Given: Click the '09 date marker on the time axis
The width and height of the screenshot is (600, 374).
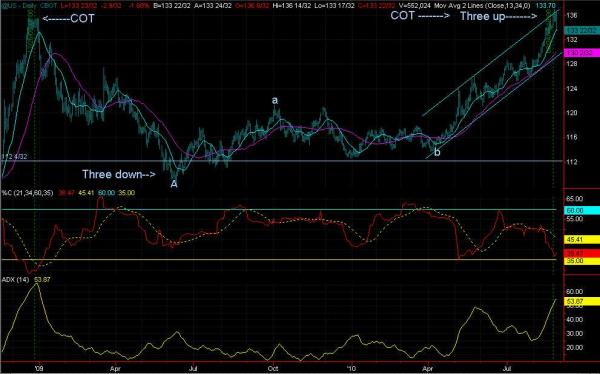Looking at the screenshot, I should (38, 368).
